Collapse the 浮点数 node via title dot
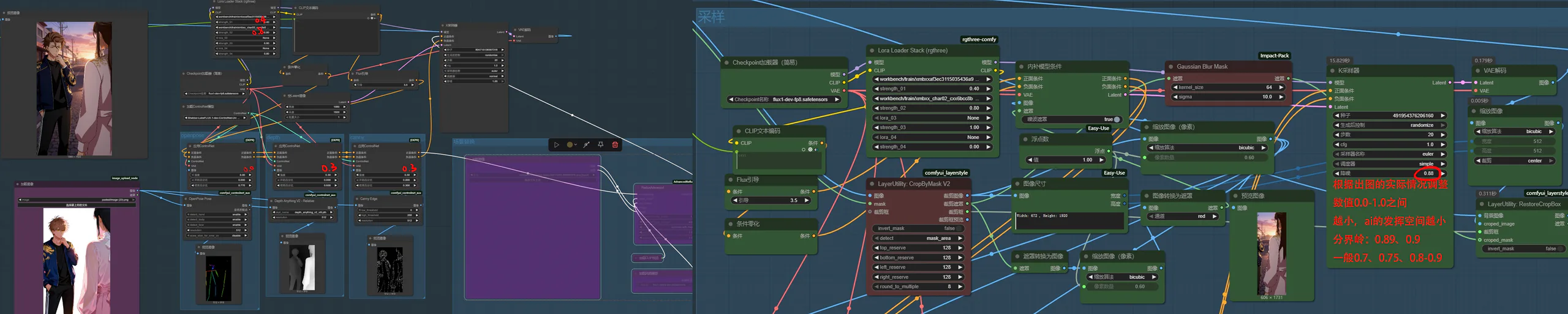Image resolution: width=1568 pixels, height=314 pixels. 1025,139
